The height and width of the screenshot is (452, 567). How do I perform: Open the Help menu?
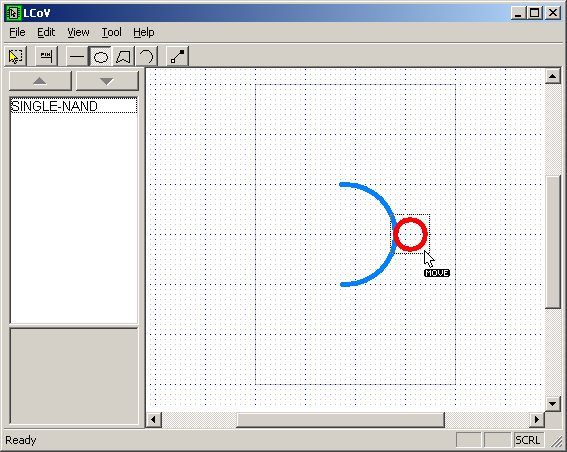click(144, 33)
